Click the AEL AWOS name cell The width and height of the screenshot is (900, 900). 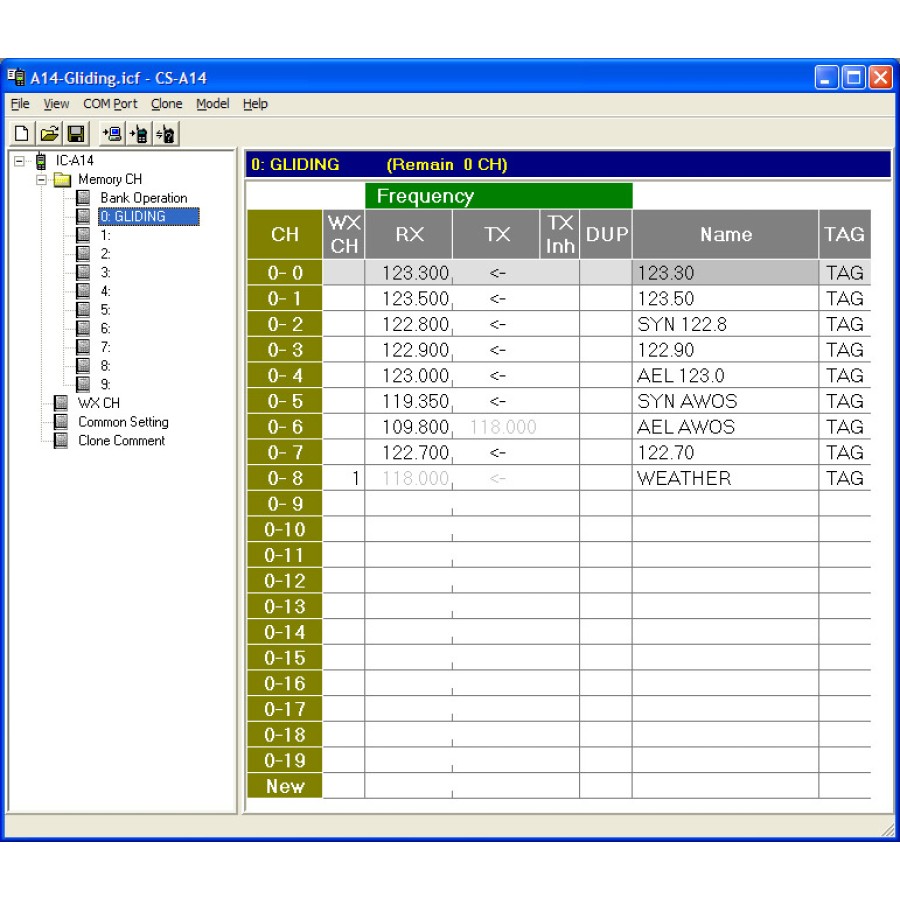pyautogui.click(x=726, y=427)
